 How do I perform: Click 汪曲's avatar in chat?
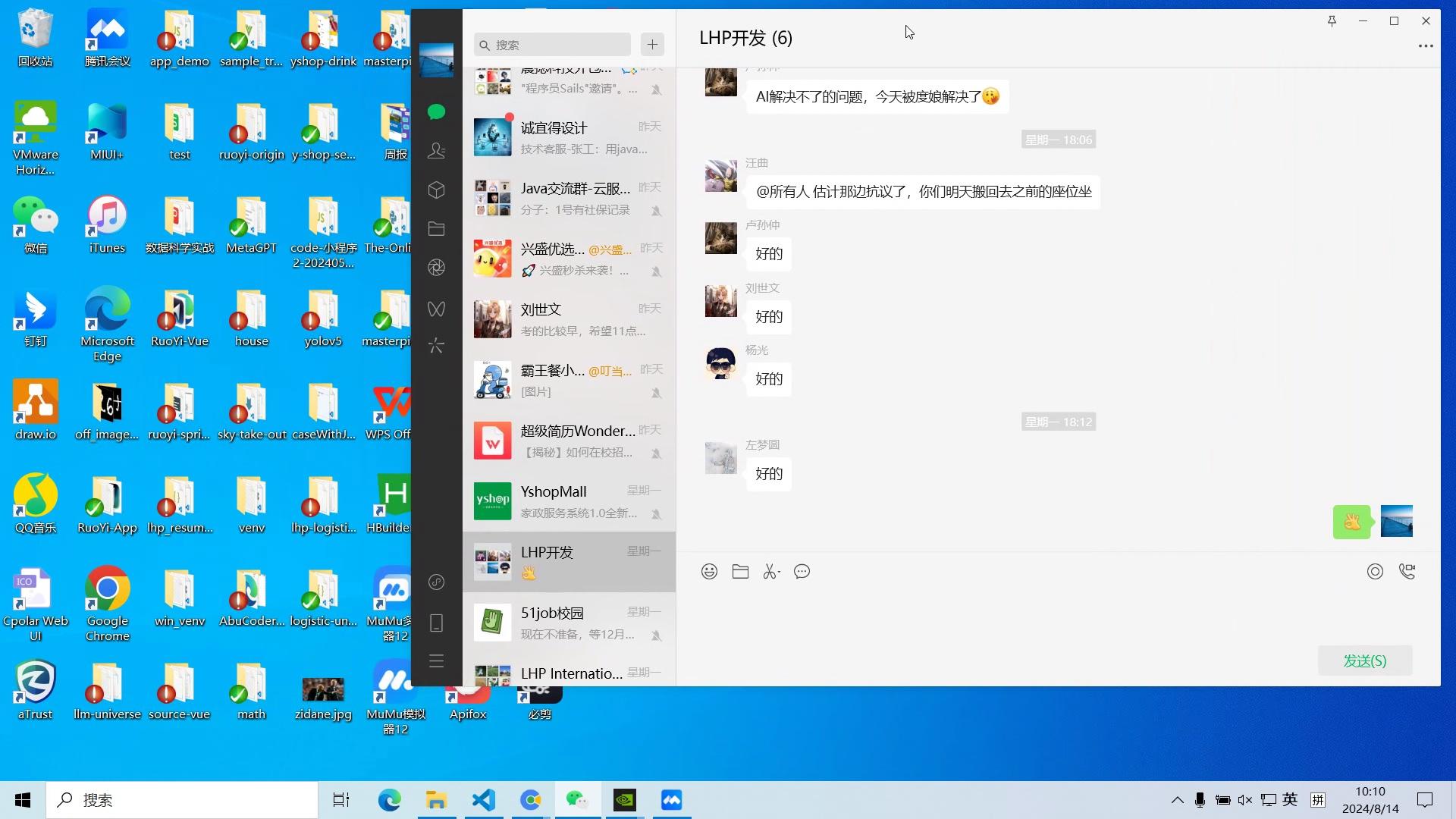(720, 176)
